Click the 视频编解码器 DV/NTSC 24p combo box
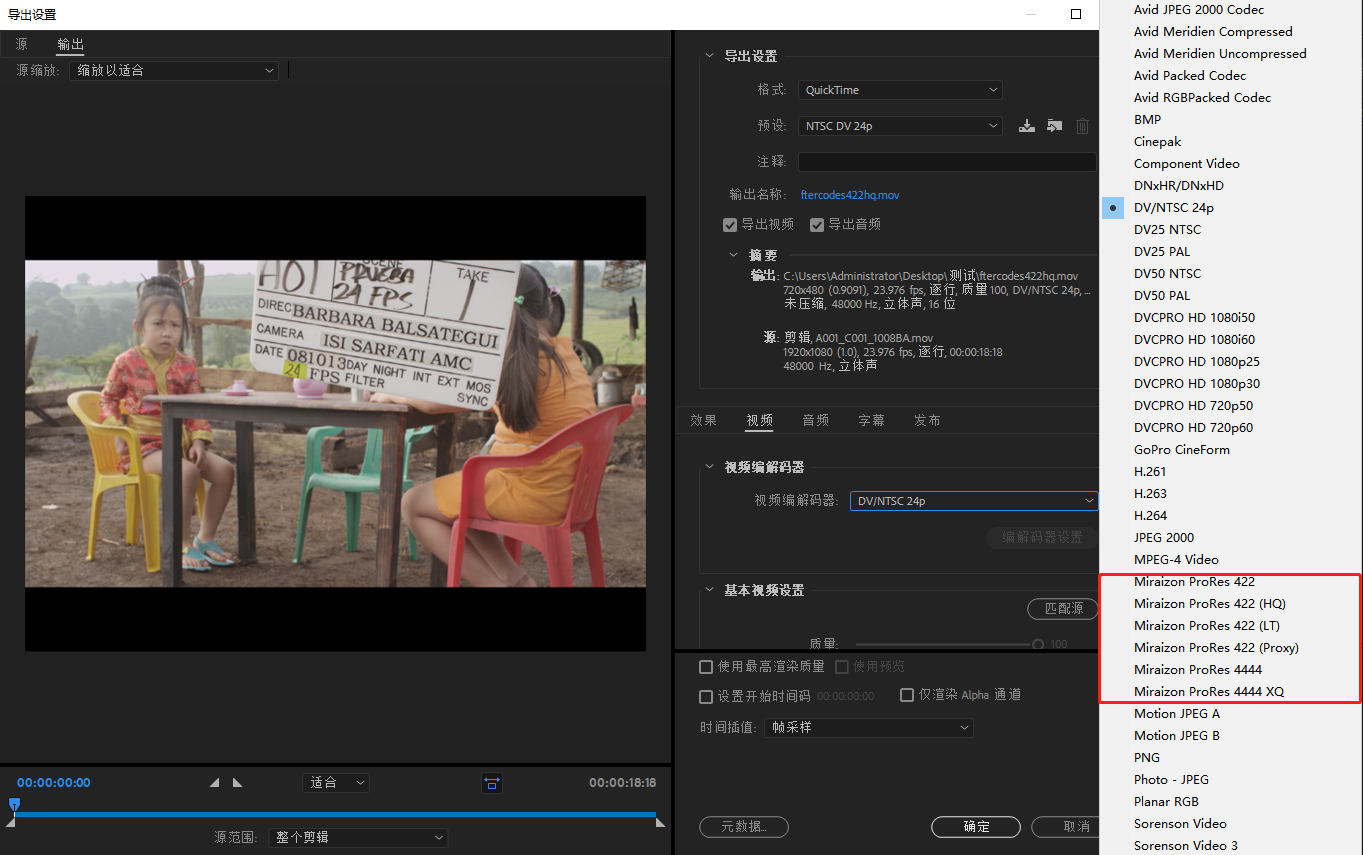1363x855 pixels. (973, 501)
